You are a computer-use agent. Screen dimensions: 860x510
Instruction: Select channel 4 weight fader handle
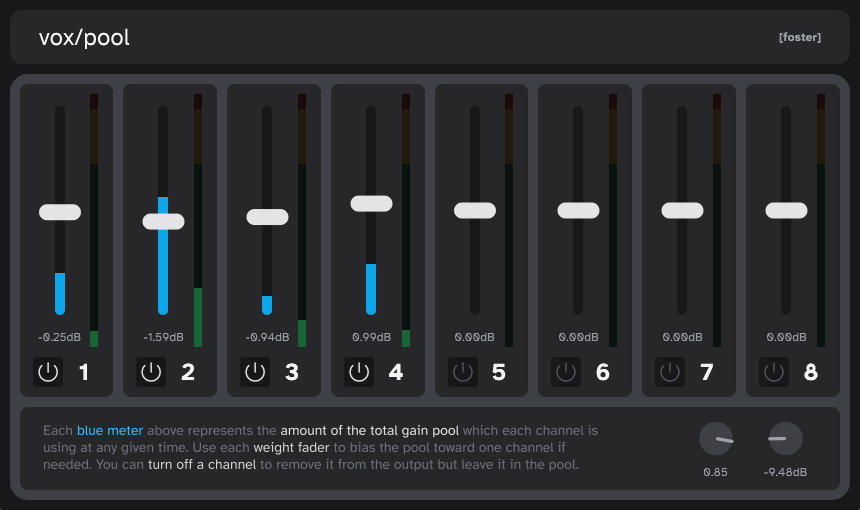click(x=371, y=203)
